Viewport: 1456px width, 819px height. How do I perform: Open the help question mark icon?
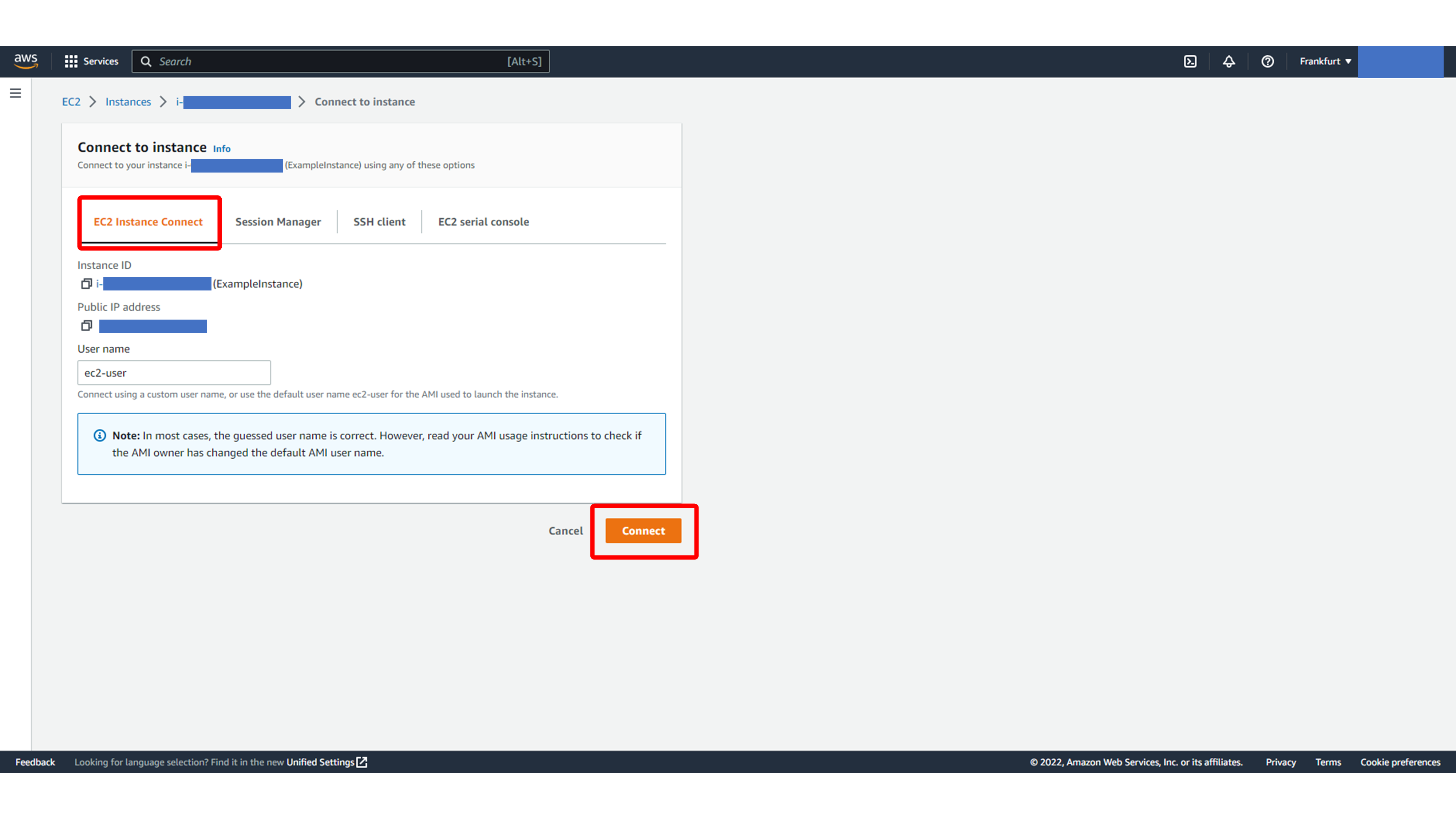(x=1268, y=61)
